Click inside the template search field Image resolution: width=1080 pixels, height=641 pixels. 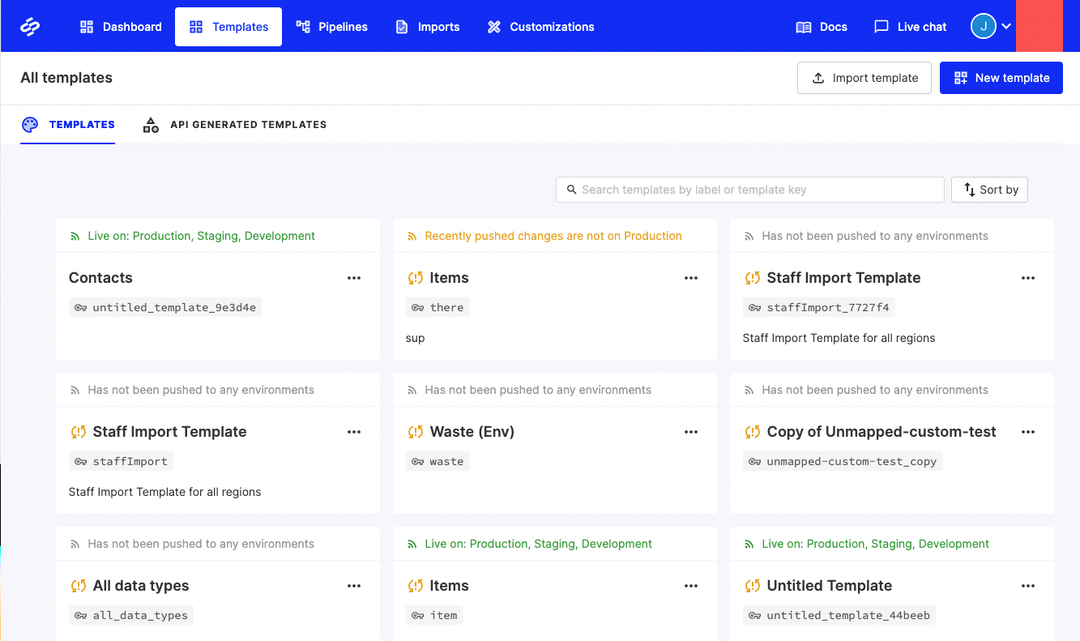tap(750, 189)
